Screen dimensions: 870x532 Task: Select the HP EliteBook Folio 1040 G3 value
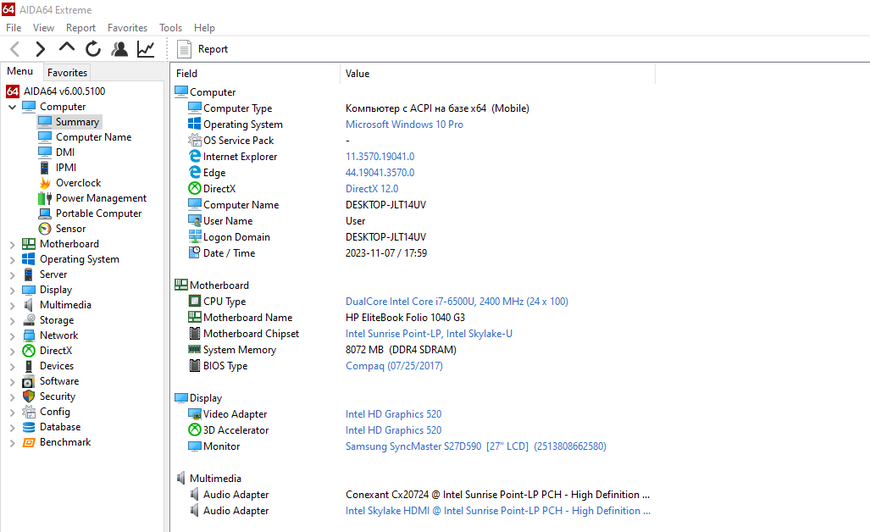pyautogui.click(x=405, y=317)
